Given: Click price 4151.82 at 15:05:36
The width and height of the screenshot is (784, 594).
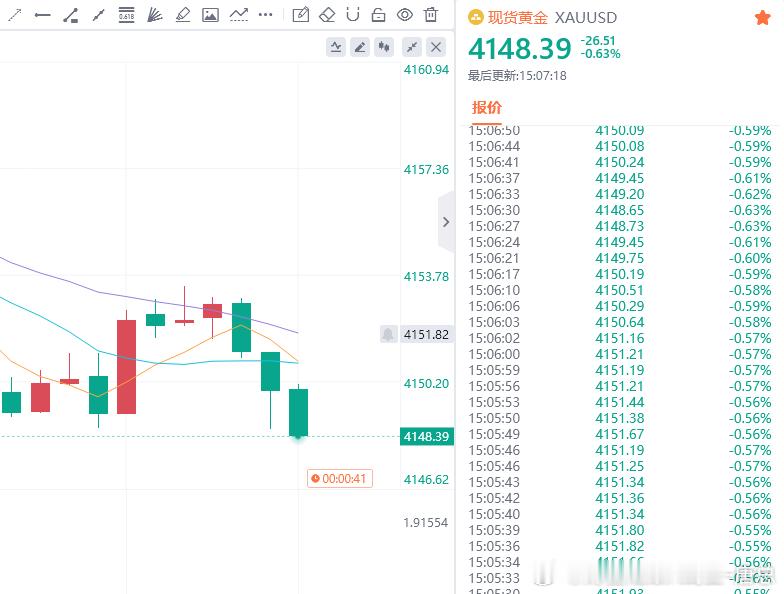Looking at the screenshot, I should [x=620, y=546].
